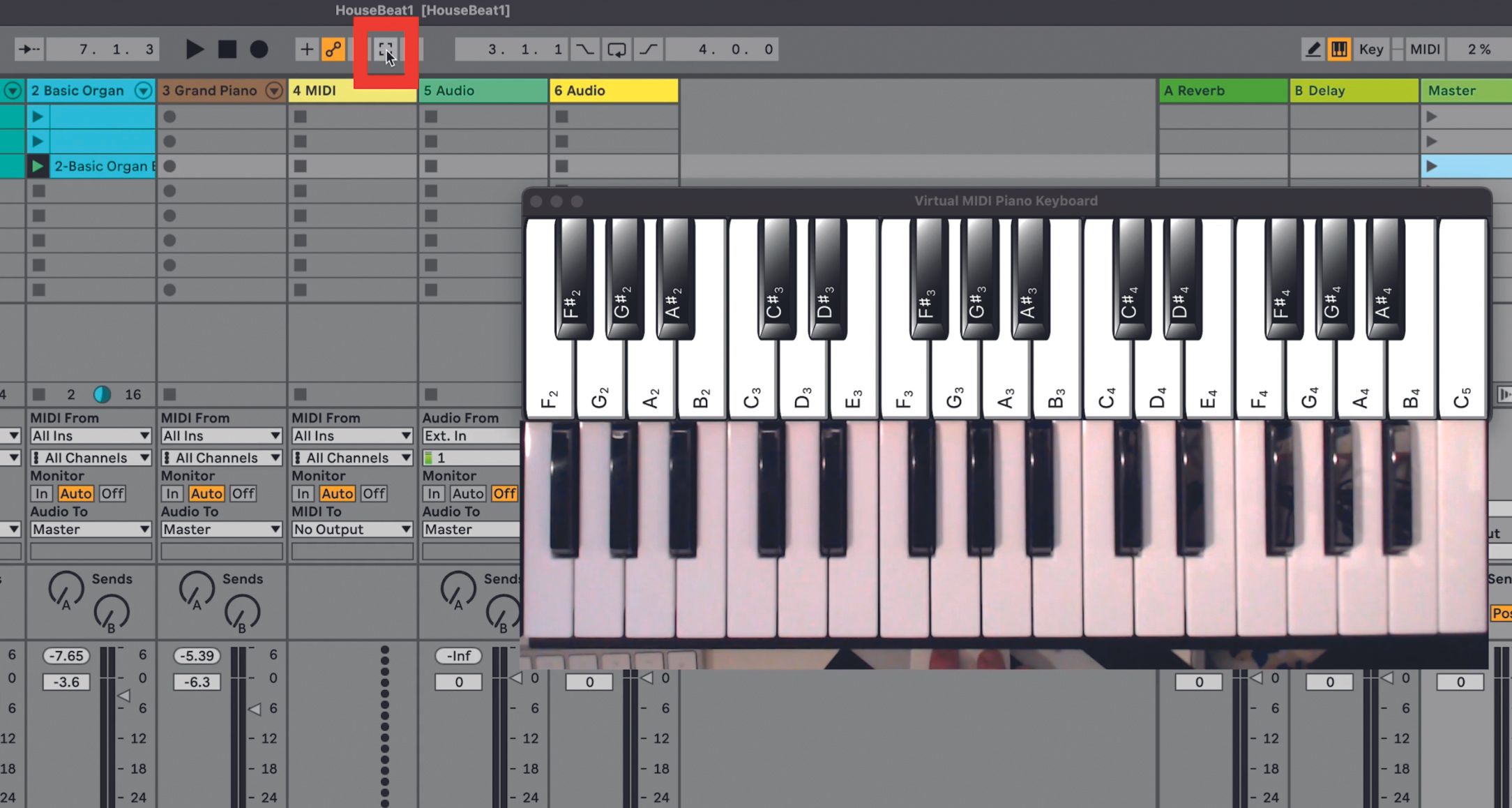Toggle the Punch-Out switch icon
This screenshot has width=1512, height=808.
[649, 50]
